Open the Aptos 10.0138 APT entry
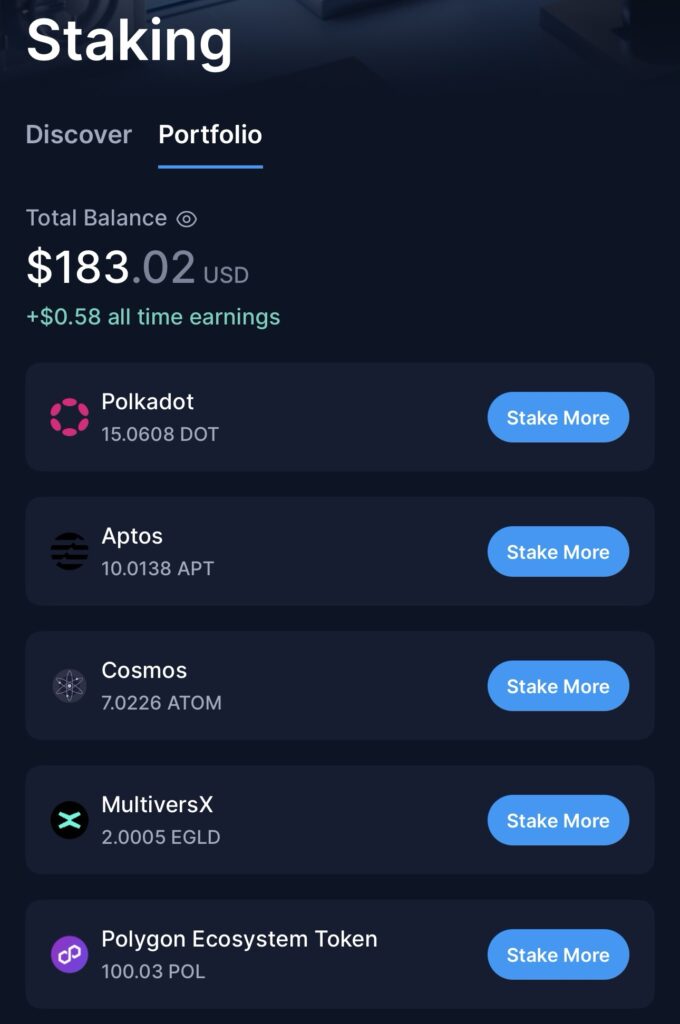Image resolution: width=680 pixels, height=1024 pixels. 340,551
